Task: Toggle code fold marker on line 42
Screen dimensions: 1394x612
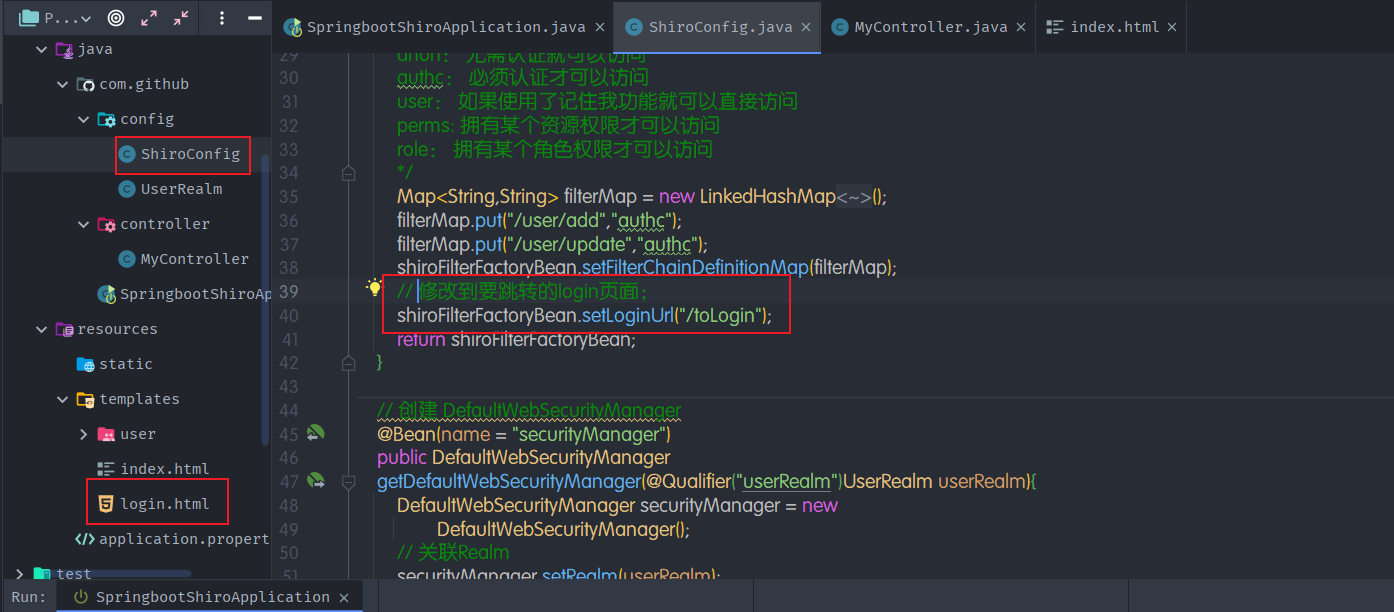Action: click(348, 362)
